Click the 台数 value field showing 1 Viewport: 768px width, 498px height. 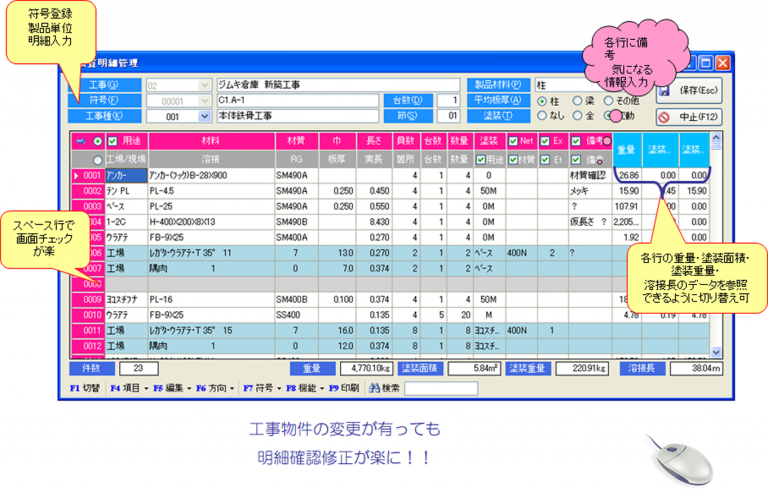pos(448,100)
